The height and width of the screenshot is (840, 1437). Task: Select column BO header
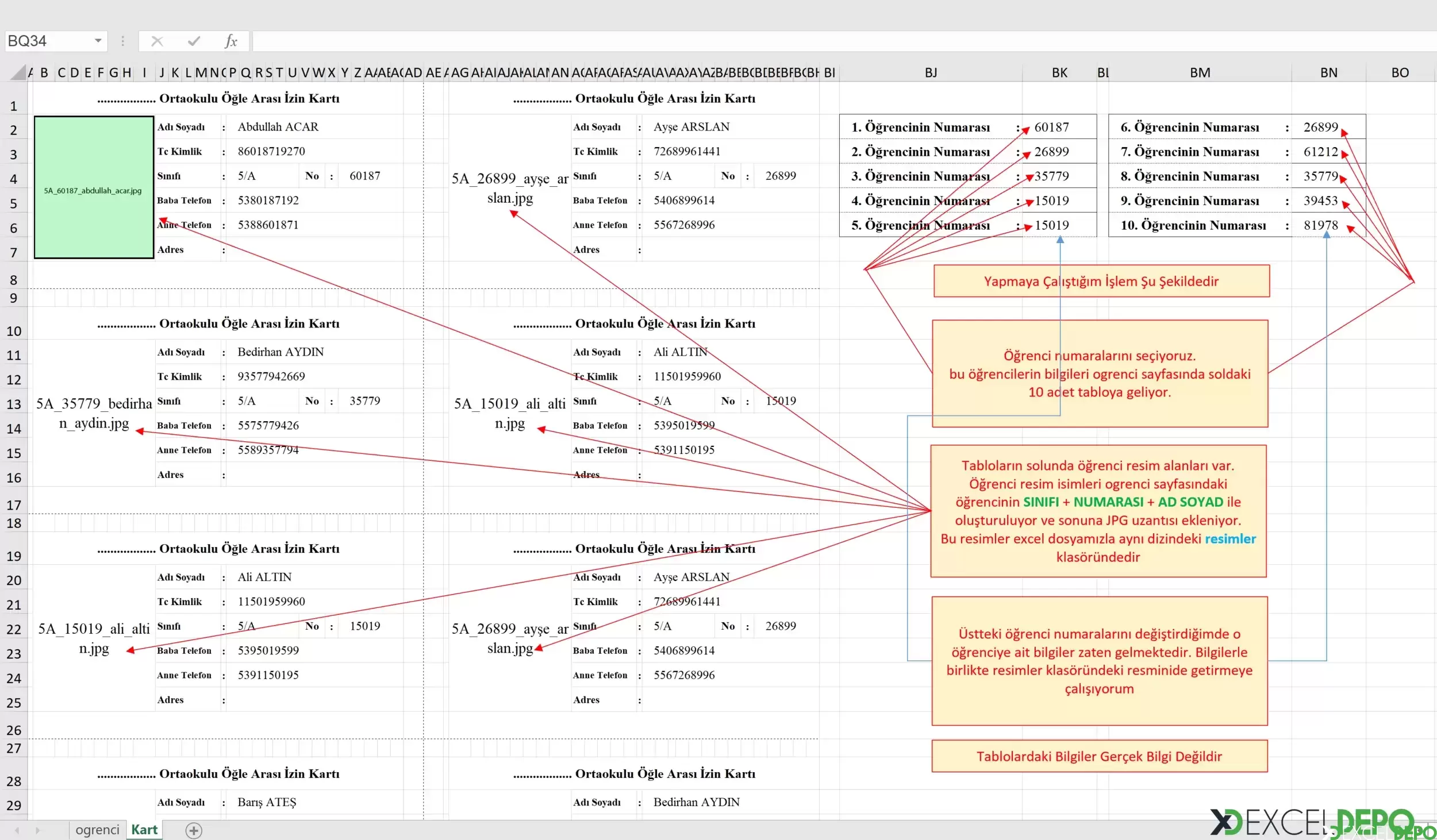click(1400, 72)
